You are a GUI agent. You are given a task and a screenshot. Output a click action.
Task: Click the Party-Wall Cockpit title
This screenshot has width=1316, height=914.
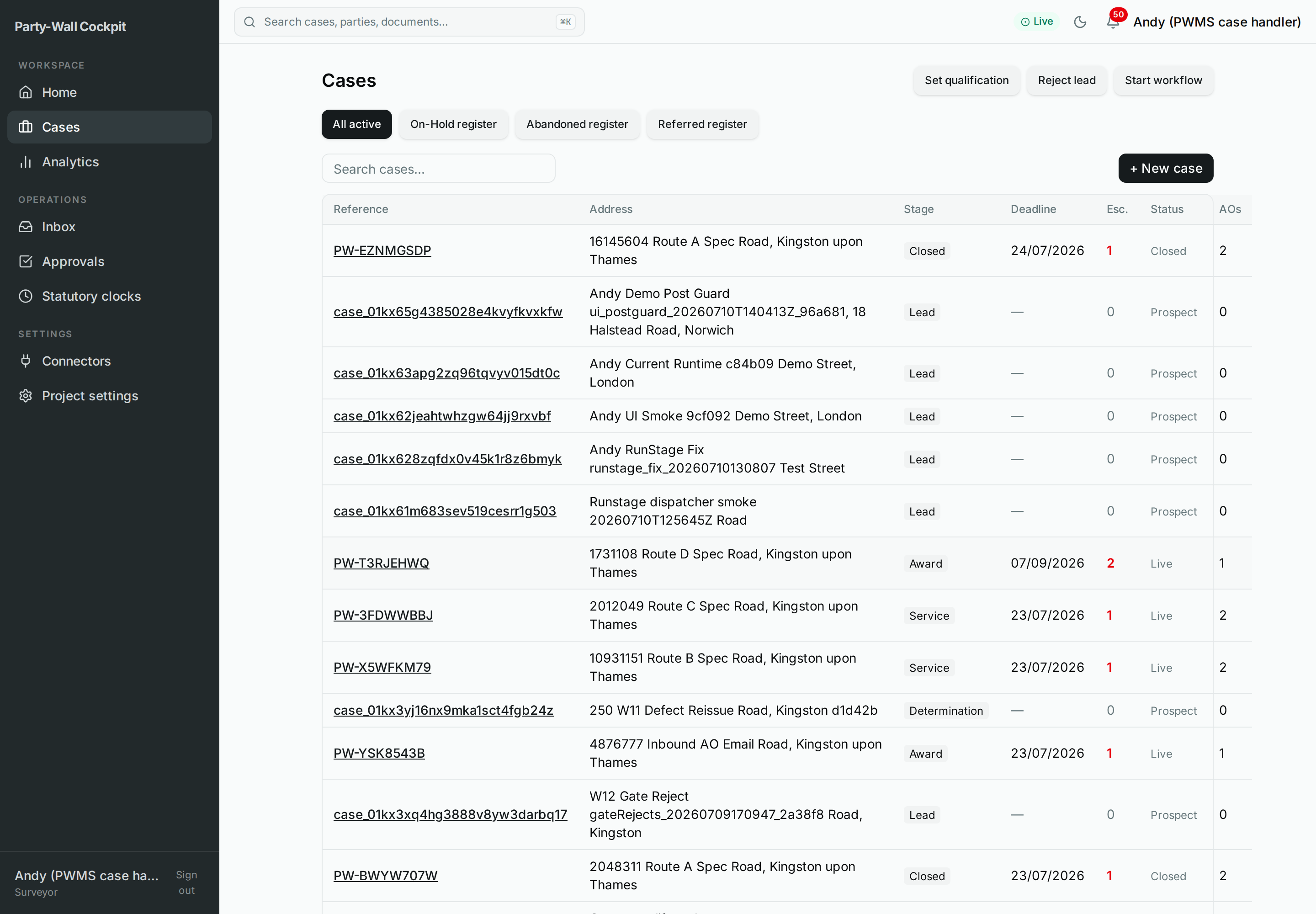point(70,27)
